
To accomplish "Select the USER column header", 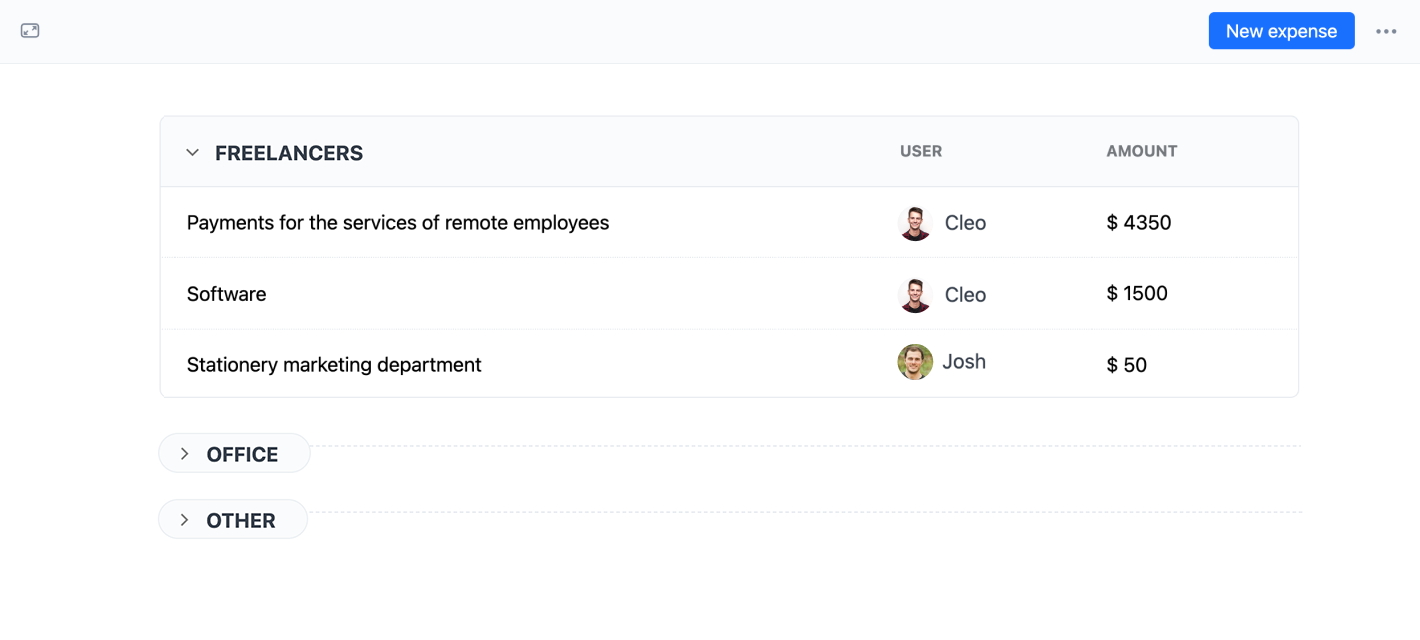I will [x=921, y=151].
